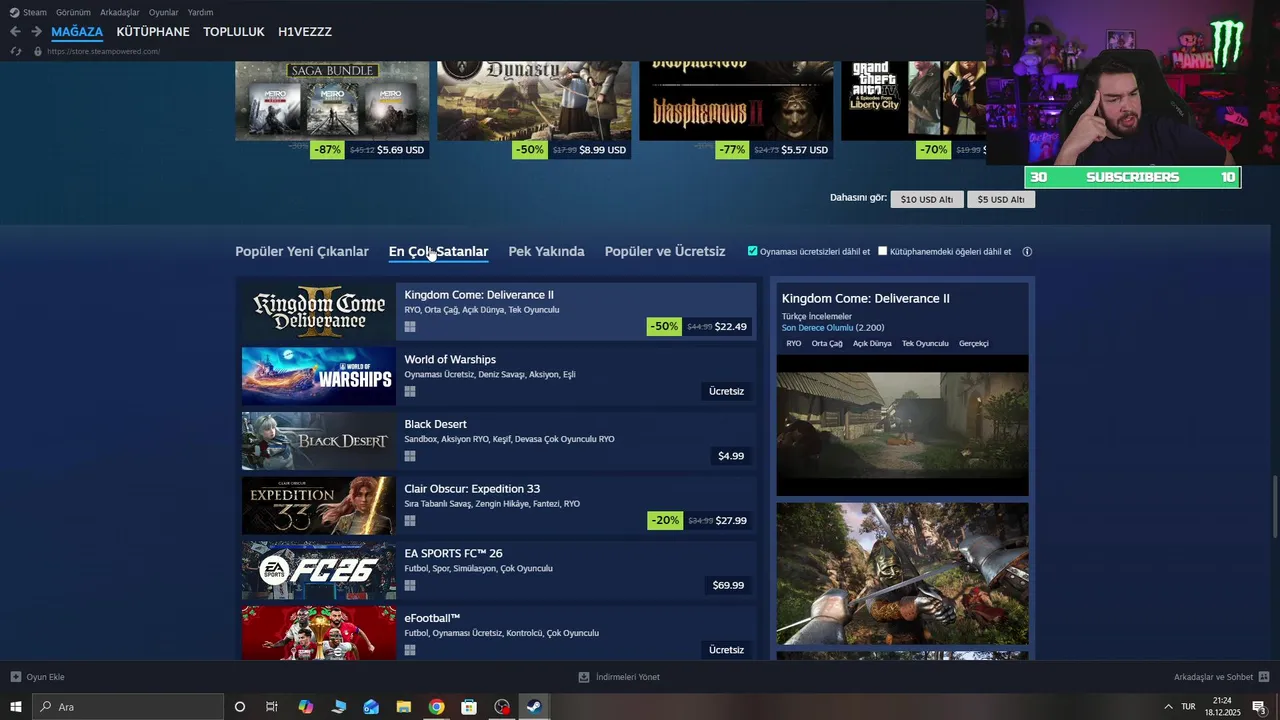Click the '$5 USD Altı' button

tap(1001, 199)
